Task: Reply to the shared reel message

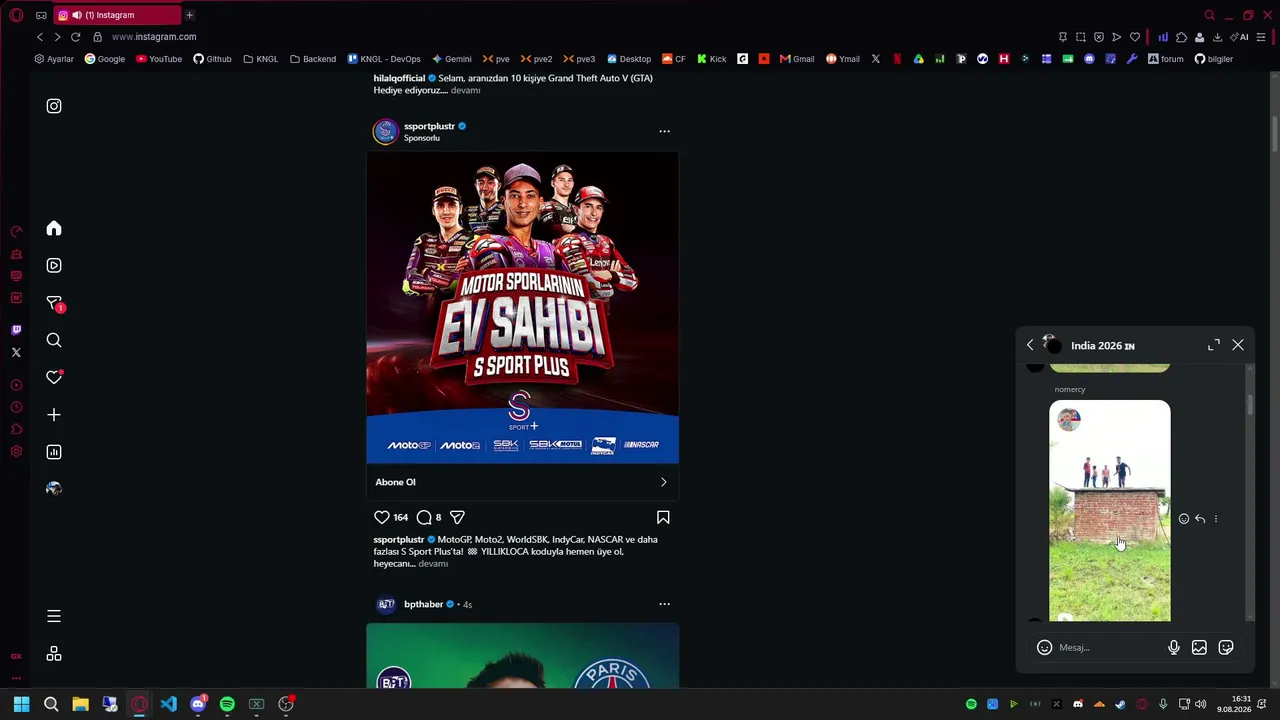Action: coord(1200,519)
